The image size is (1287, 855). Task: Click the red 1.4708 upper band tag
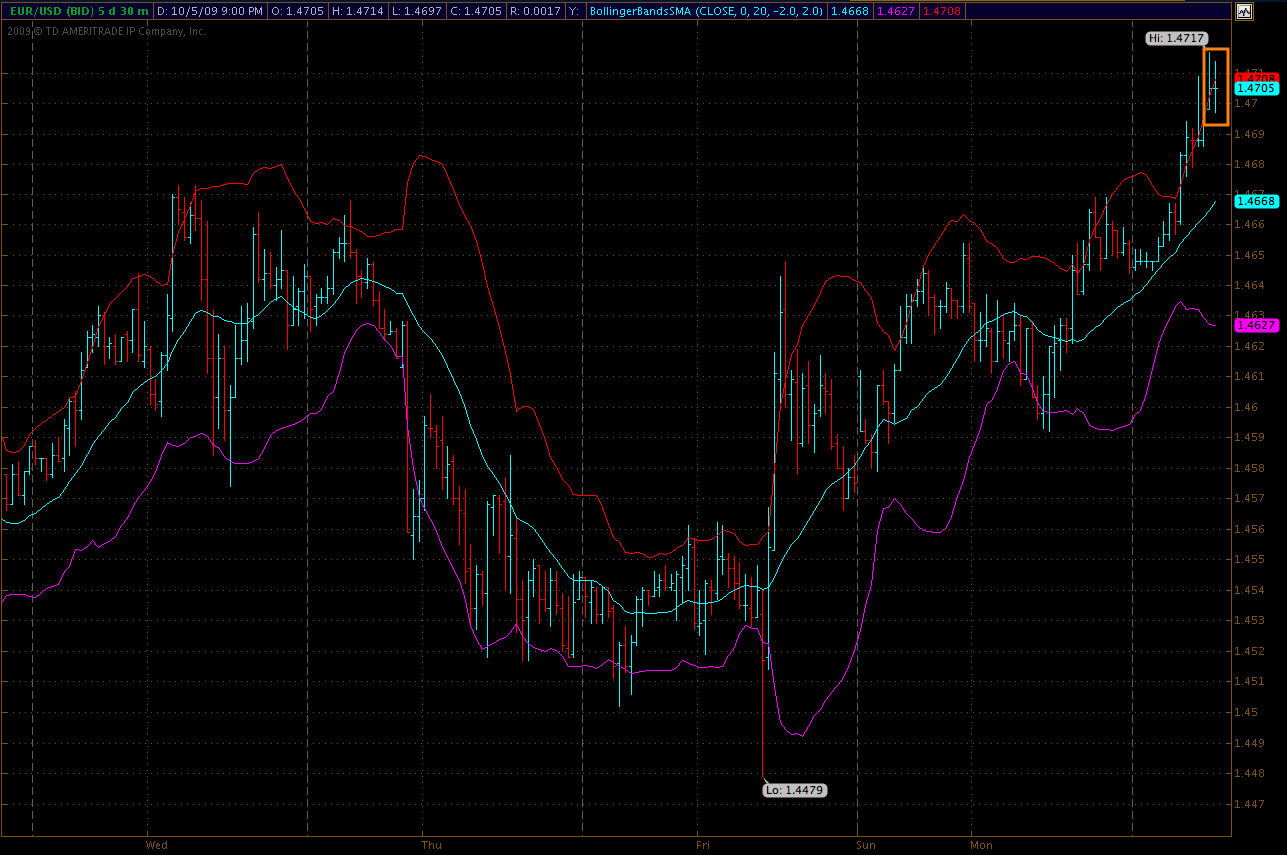[x=1256, y=77]
